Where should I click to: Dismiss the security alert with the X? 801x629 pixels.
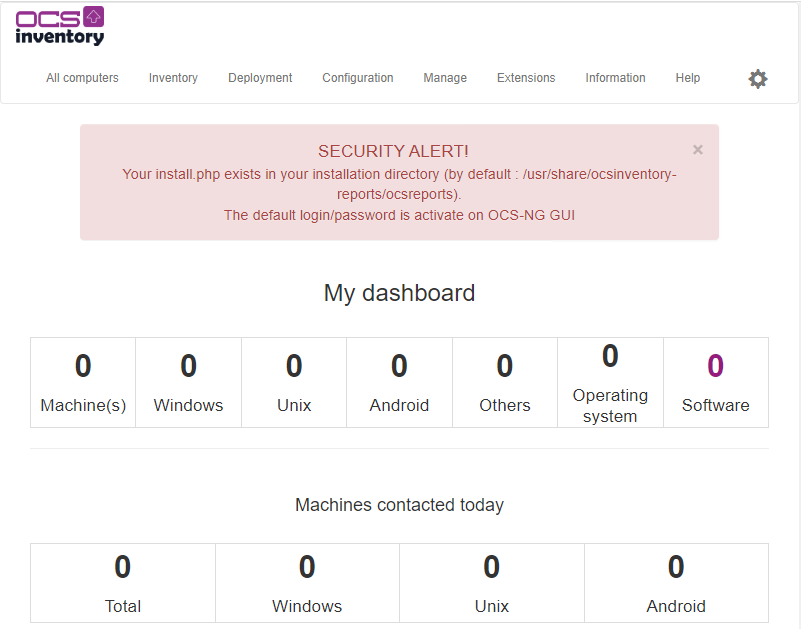(698, 150)
